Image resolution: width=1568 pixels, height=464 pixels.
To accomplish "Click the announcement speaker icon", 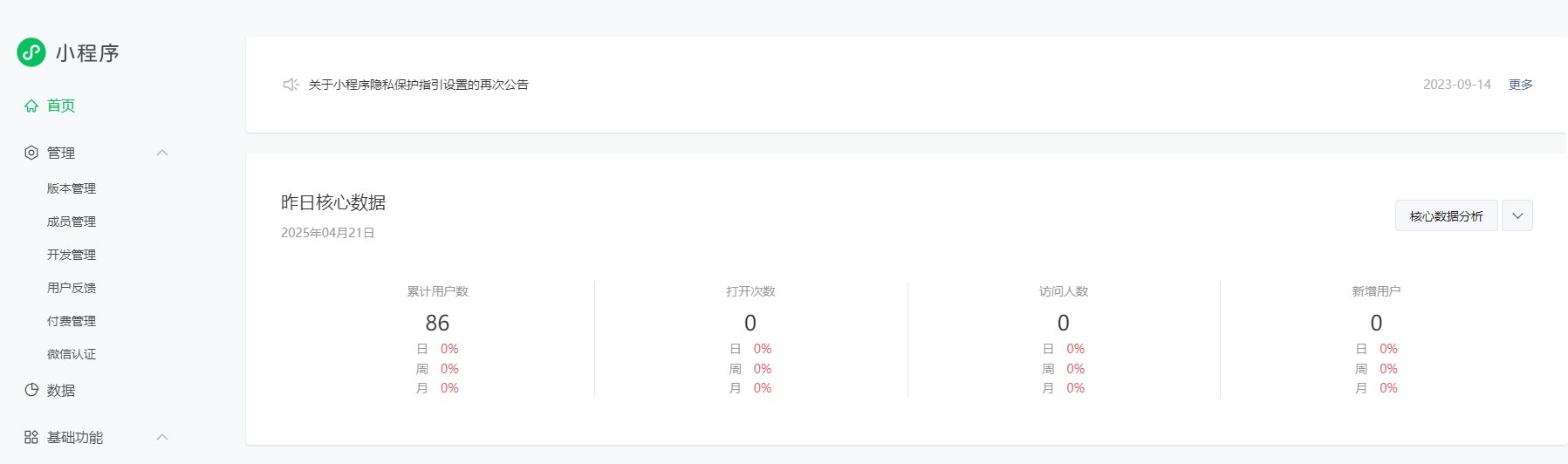I will (291, 85).
